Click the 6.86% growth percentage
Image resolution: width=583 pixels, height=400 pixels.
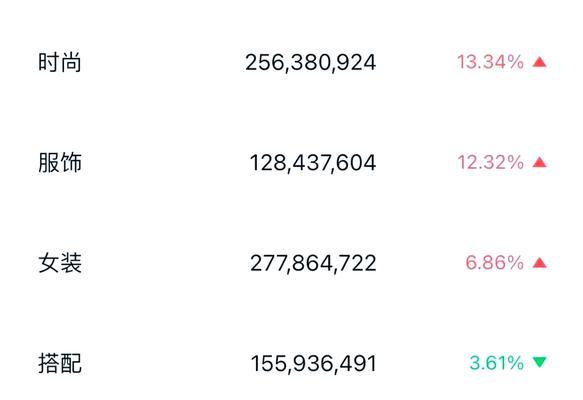click(x=495, y=263)
